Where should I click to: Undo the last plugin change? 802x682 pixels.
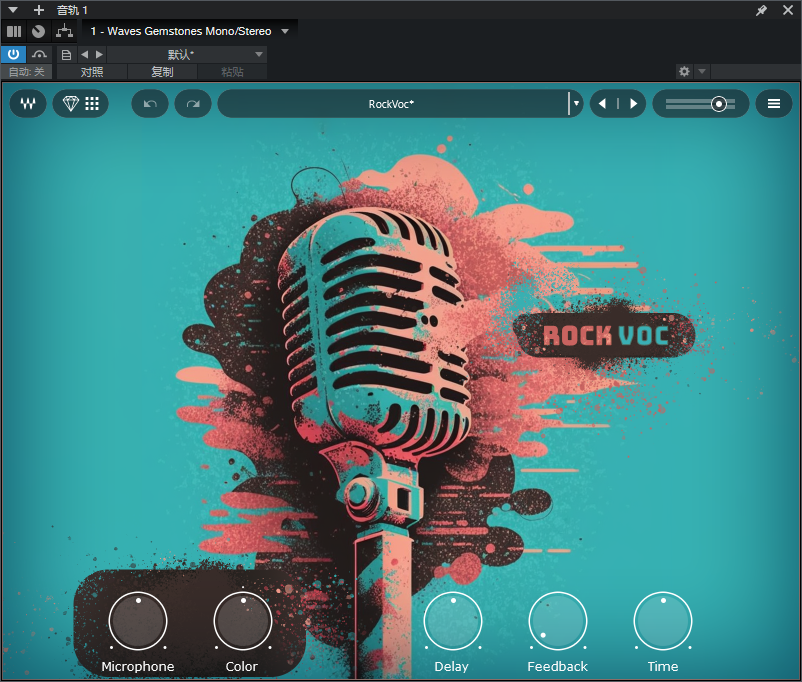tap(150, 104)
